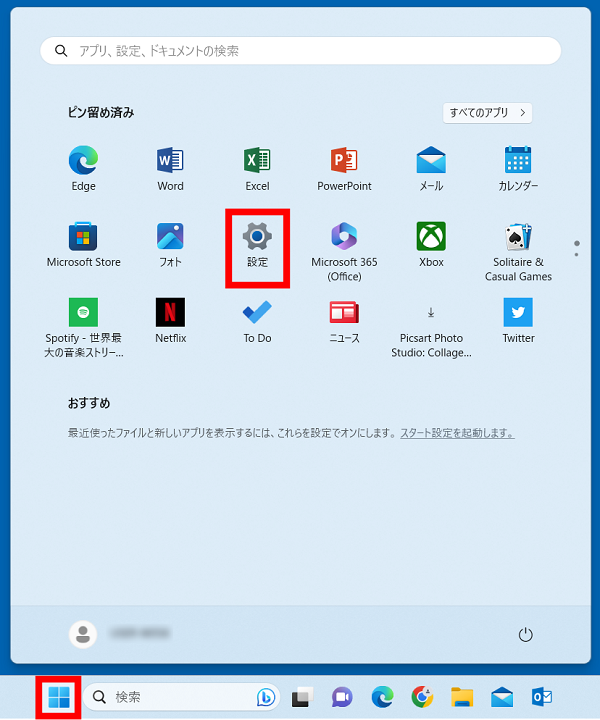Open File Explorer from the taskbar
The width and height of the screenshot is (600, 720).
coord(462,698)
